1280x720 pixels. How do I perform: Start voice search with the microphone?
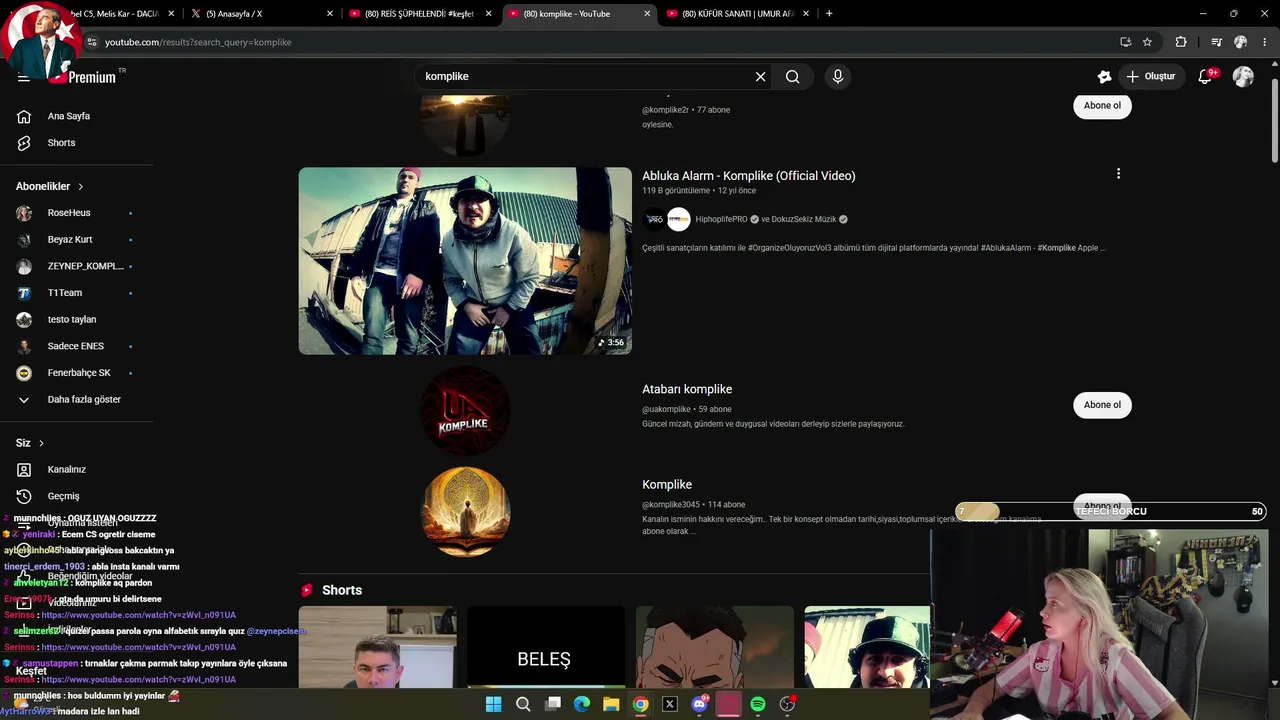click(838, 77)
